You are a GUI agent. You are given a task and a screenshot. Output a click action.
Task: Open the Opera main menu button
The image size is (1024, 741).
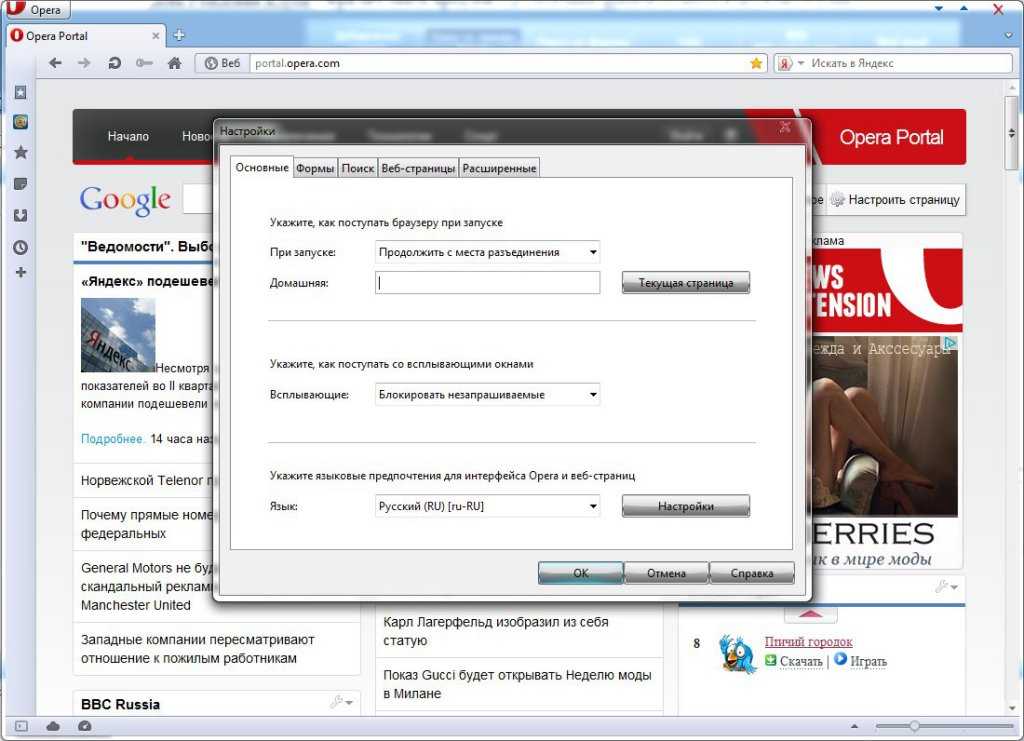(x=37, y=9)
